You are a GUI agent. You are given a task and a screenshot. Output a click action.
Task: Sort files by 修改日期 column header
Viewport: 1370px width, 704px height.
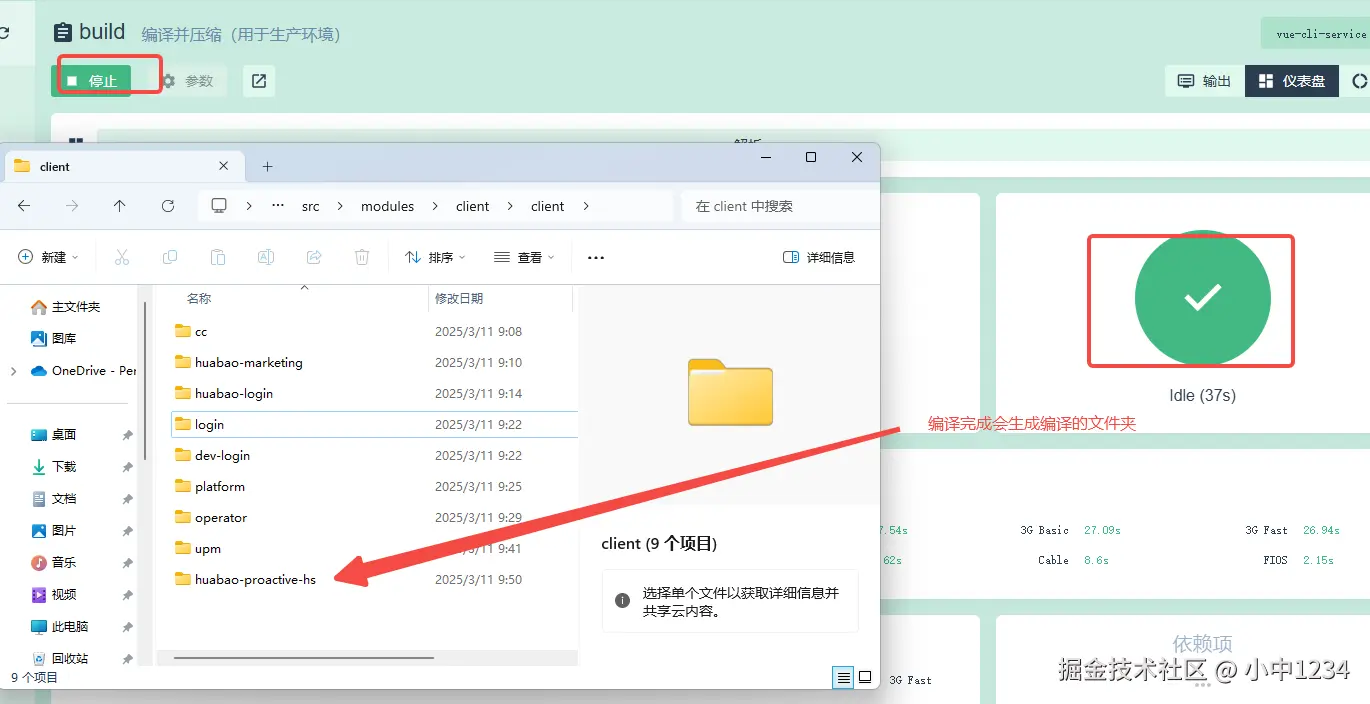coord(459,298)
